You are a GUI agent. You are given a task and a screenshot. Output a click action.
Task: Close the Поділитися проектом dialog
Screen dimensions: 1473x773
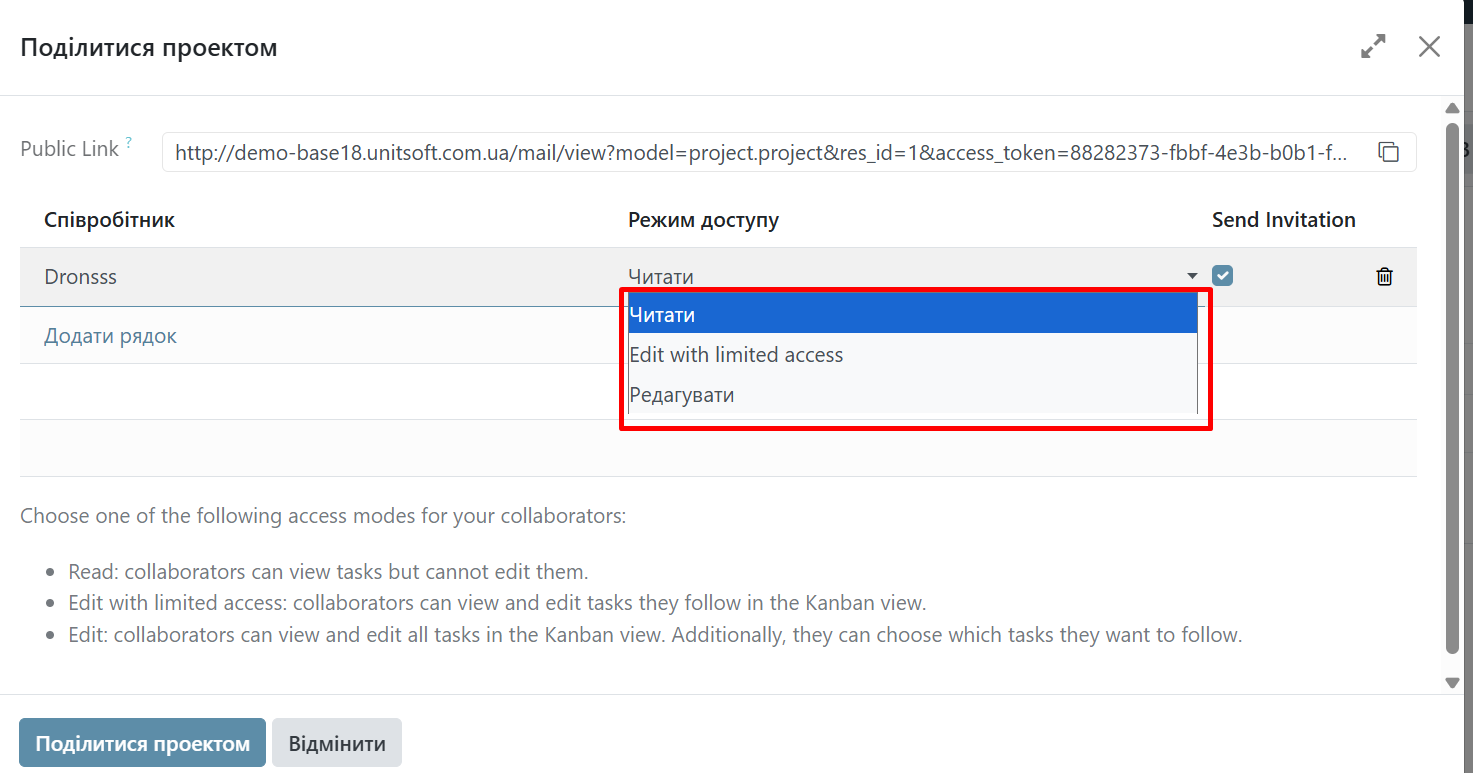1429,46
